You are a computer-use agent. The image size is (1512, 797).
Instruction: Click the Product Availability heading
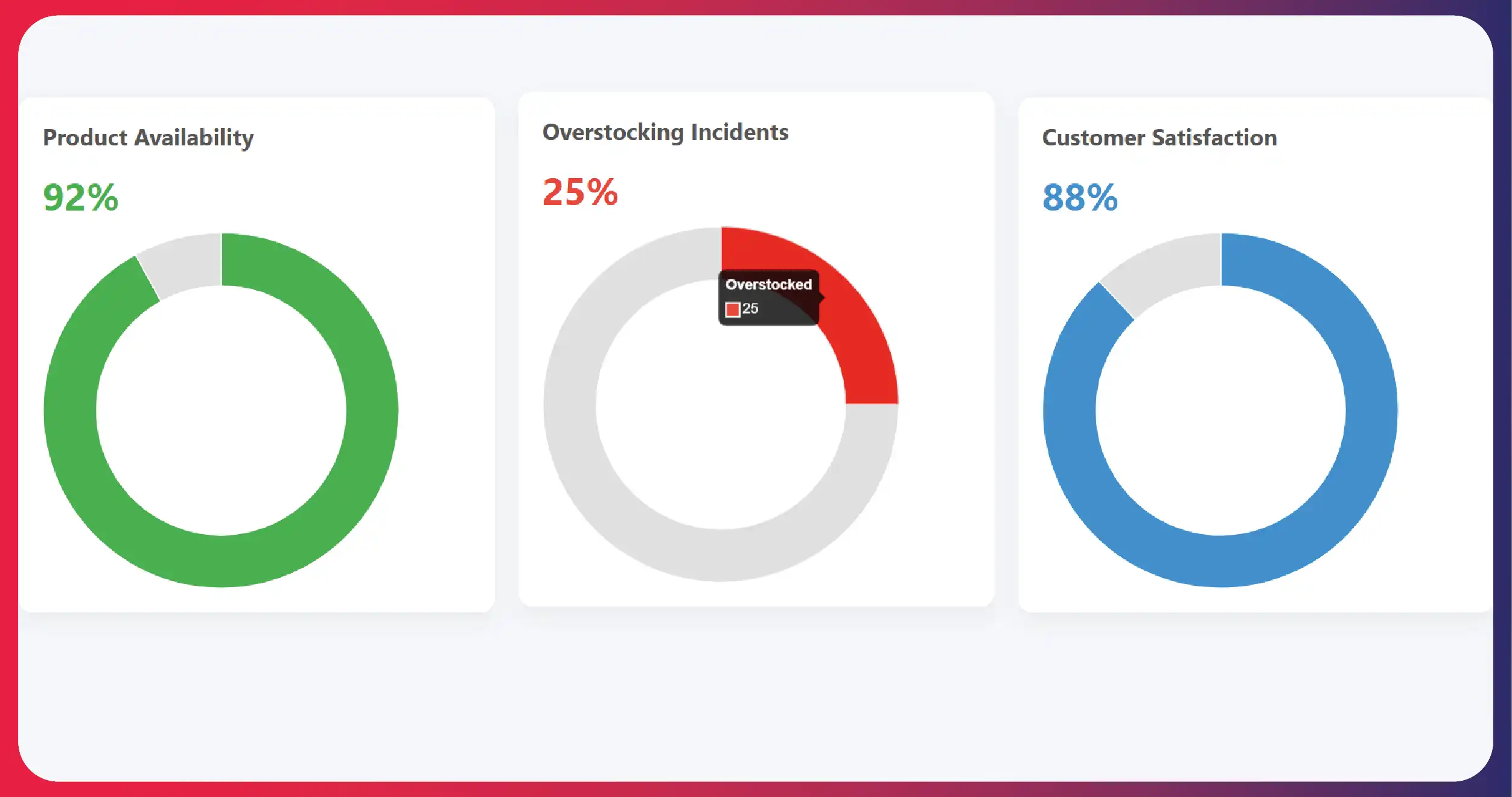pos(148,138)
